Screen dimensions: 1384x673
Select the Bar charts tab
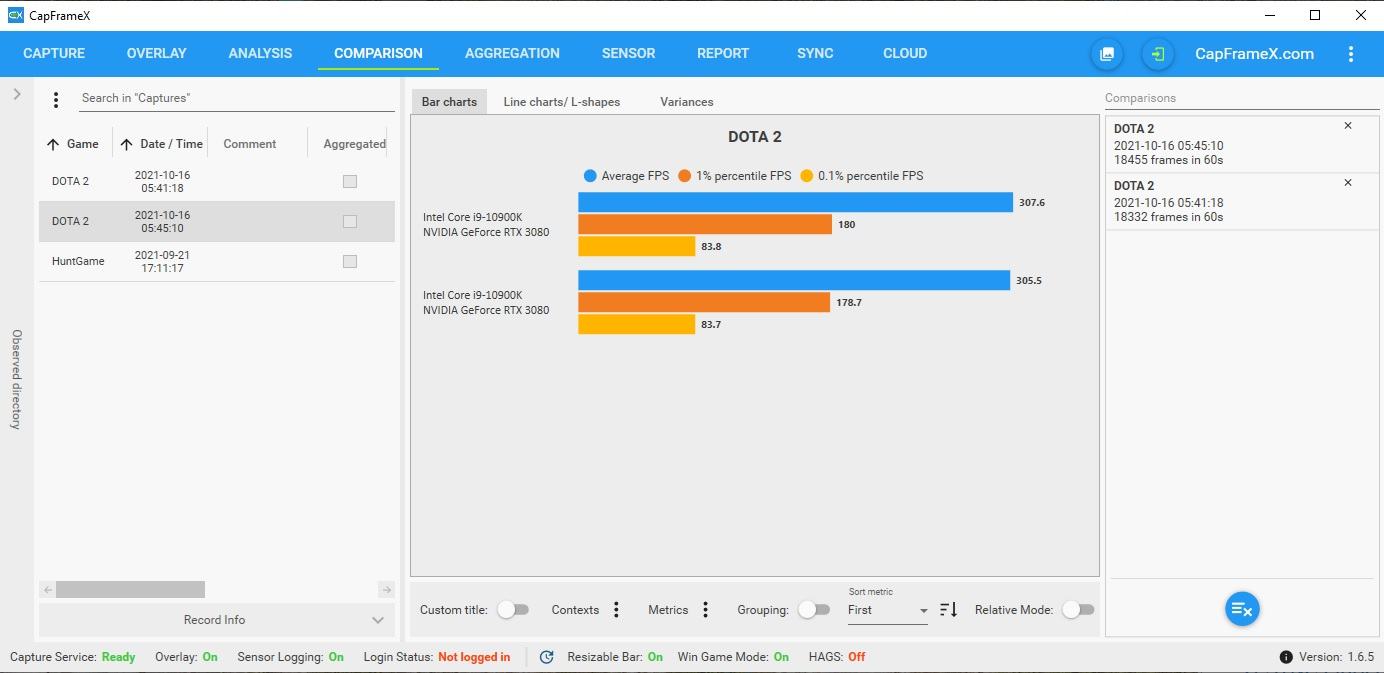point(449,102)
